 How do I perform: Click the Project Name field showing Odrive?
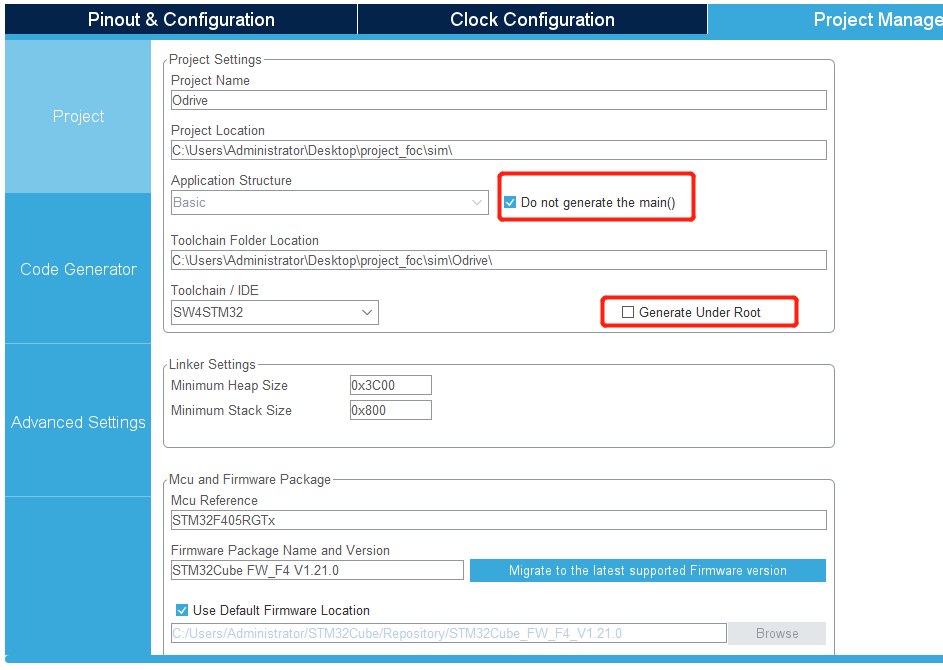click(x=497, y=100)
